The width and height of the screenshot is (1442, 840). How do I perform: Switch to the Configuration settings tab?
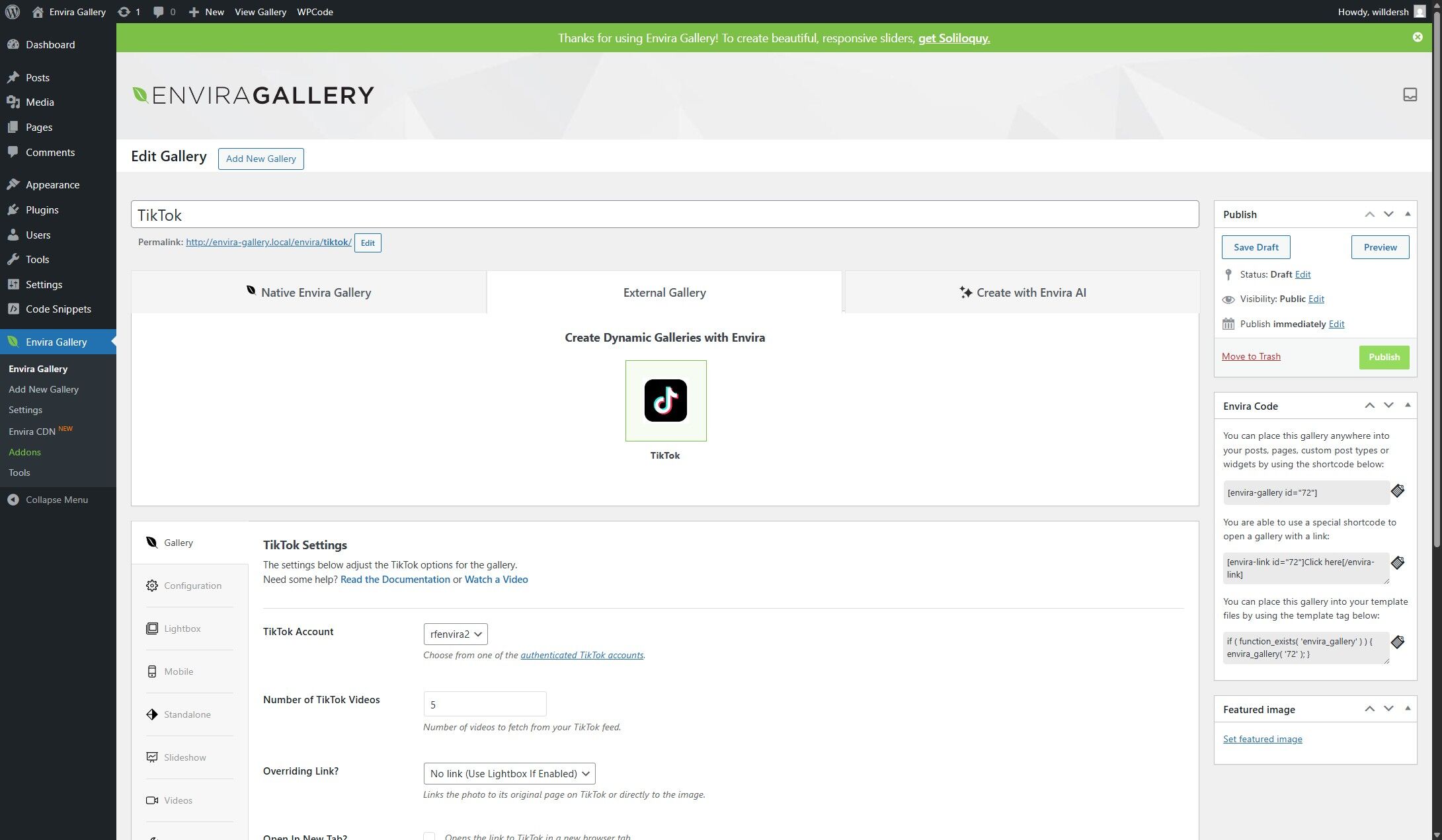tap(190, 586)
